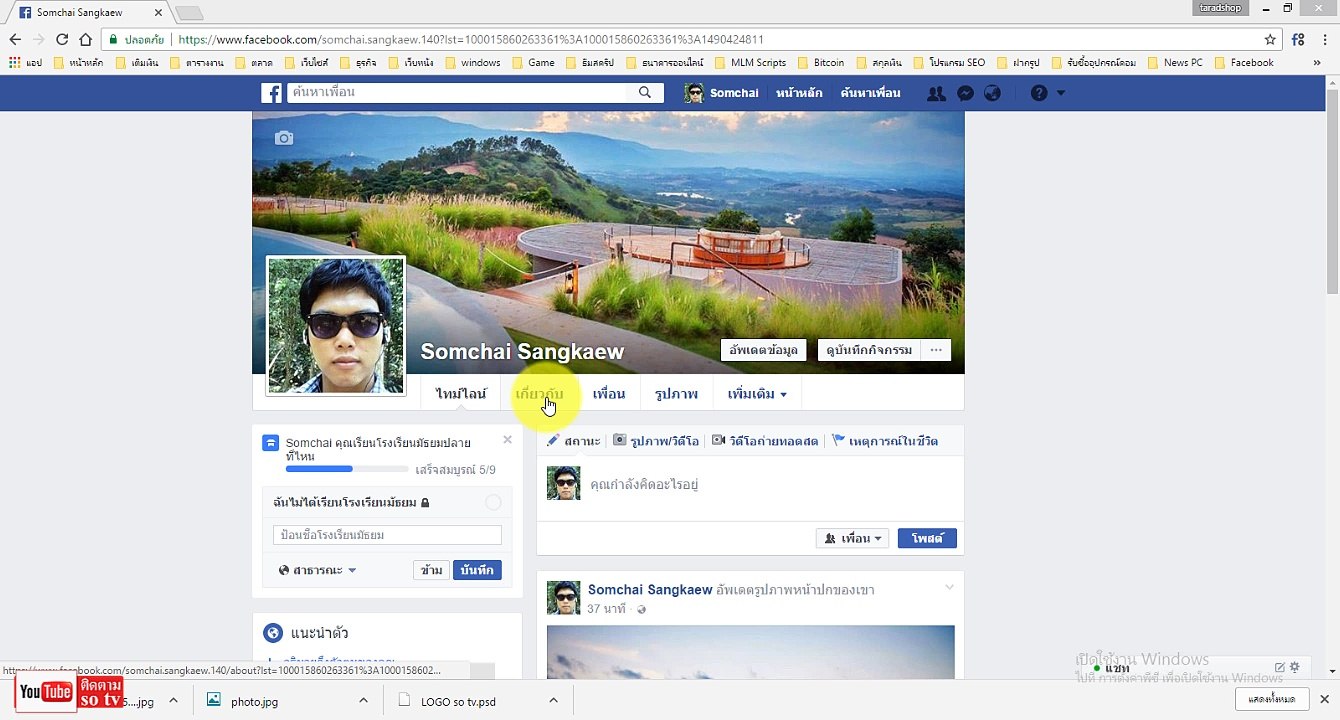Click the blue Post button

coord(927,538)
